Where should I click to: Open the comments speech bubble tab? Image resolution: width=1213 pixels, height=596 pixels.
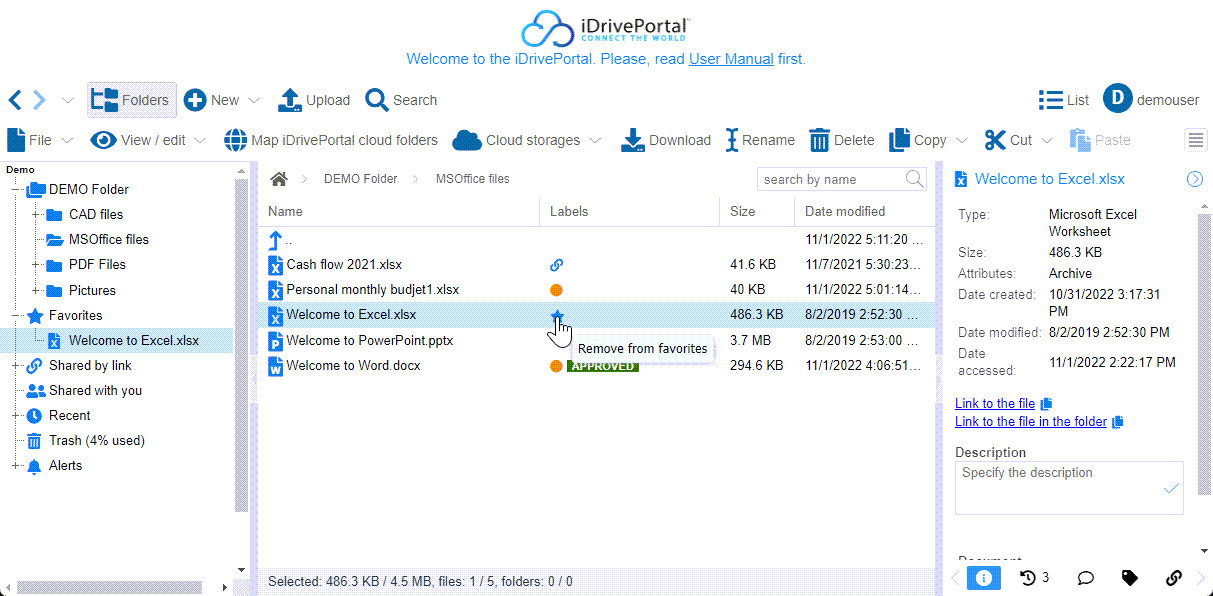[x=1085, y=577]
